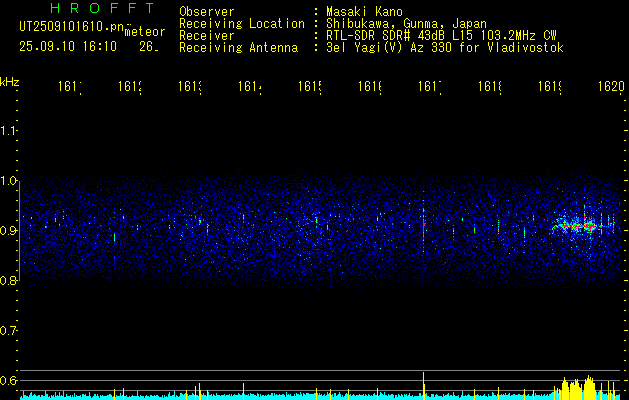Screen dimensions: 629x400
Task: Click the tallest yellow power spike at 1617
Action: pyautogui.click(x=424, y=384)
